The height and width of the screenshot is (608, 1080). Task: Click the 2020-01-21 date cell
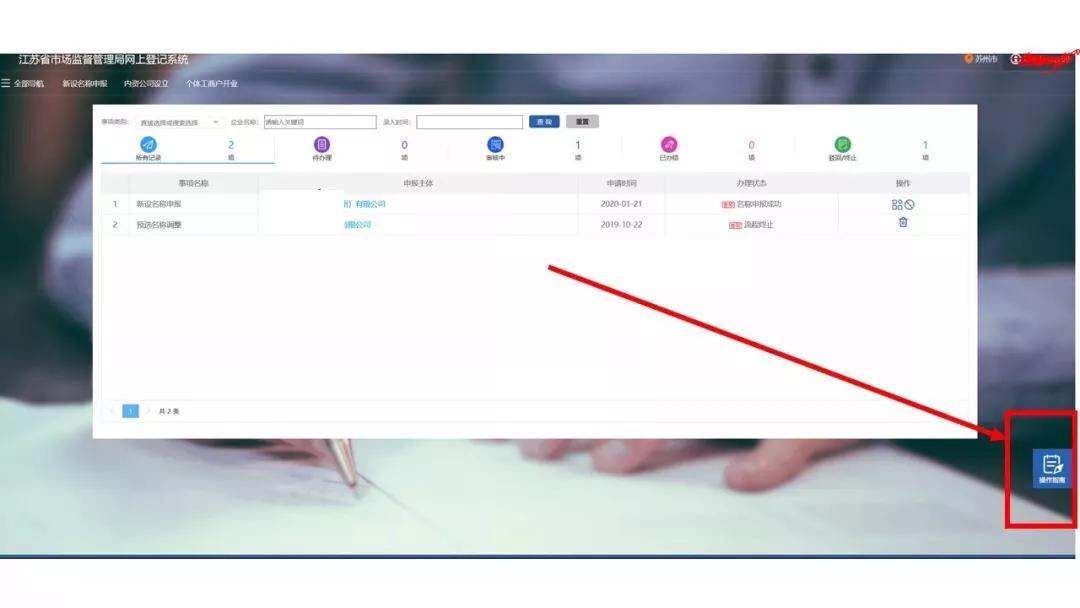click(x=621, y=204)
